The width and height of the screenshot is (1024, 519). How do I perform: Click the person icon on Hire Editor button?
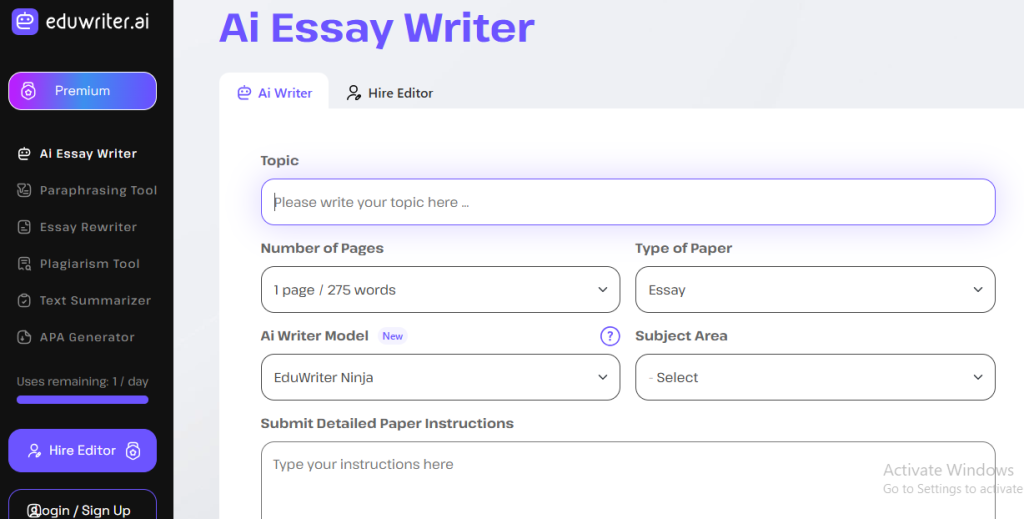[35, 450]
